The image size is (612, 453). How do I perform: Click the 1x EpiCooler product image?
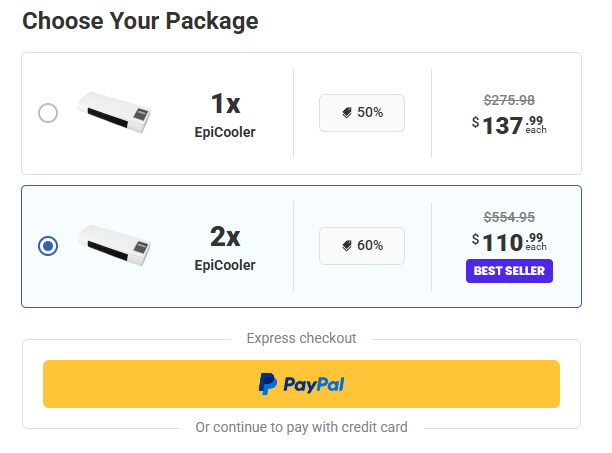[114, 112]
